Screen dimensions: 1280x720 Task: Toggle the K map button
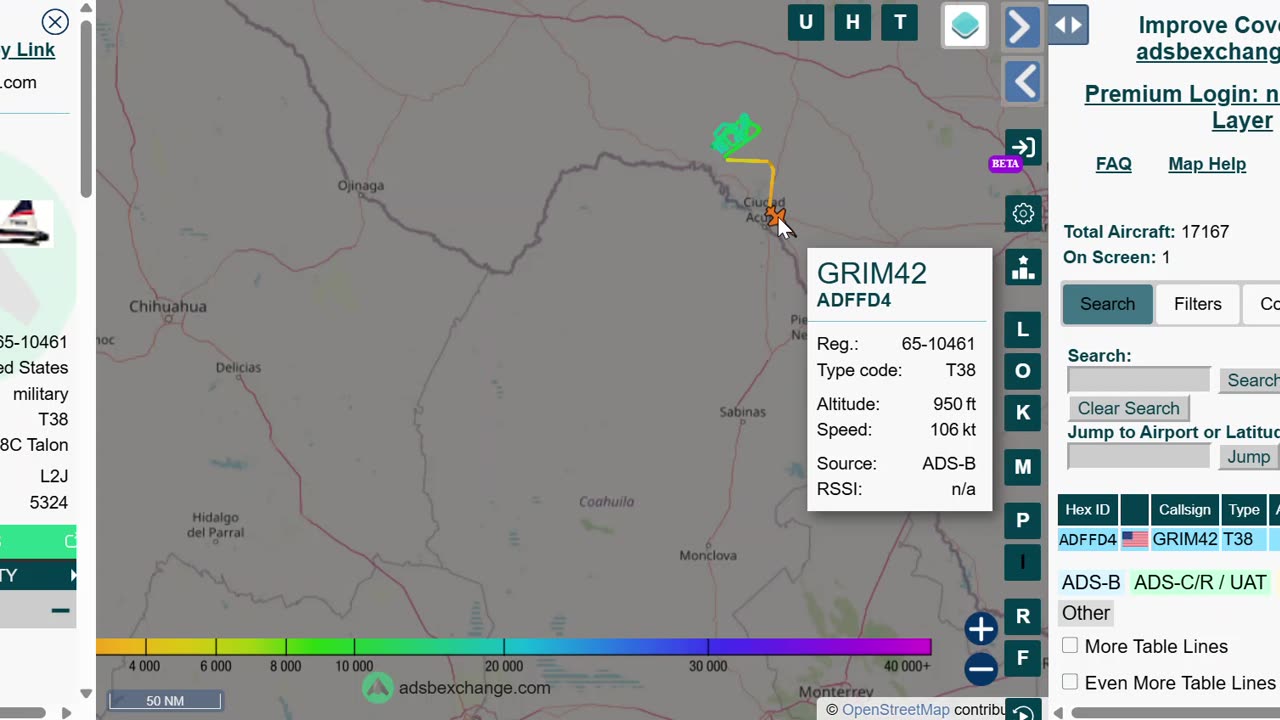pyautogui.click(x=1022, y=412)
